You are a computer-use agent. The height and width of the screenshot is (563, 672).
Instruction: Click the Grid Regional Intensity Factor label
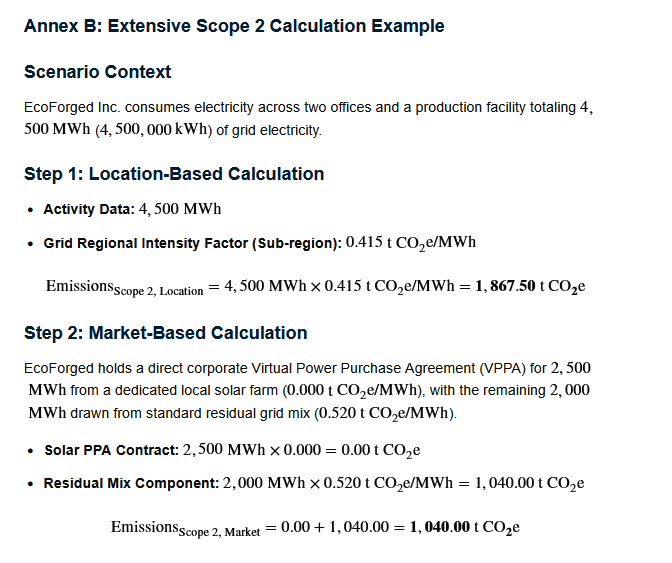pyautogui.click(x=192, y=243)
